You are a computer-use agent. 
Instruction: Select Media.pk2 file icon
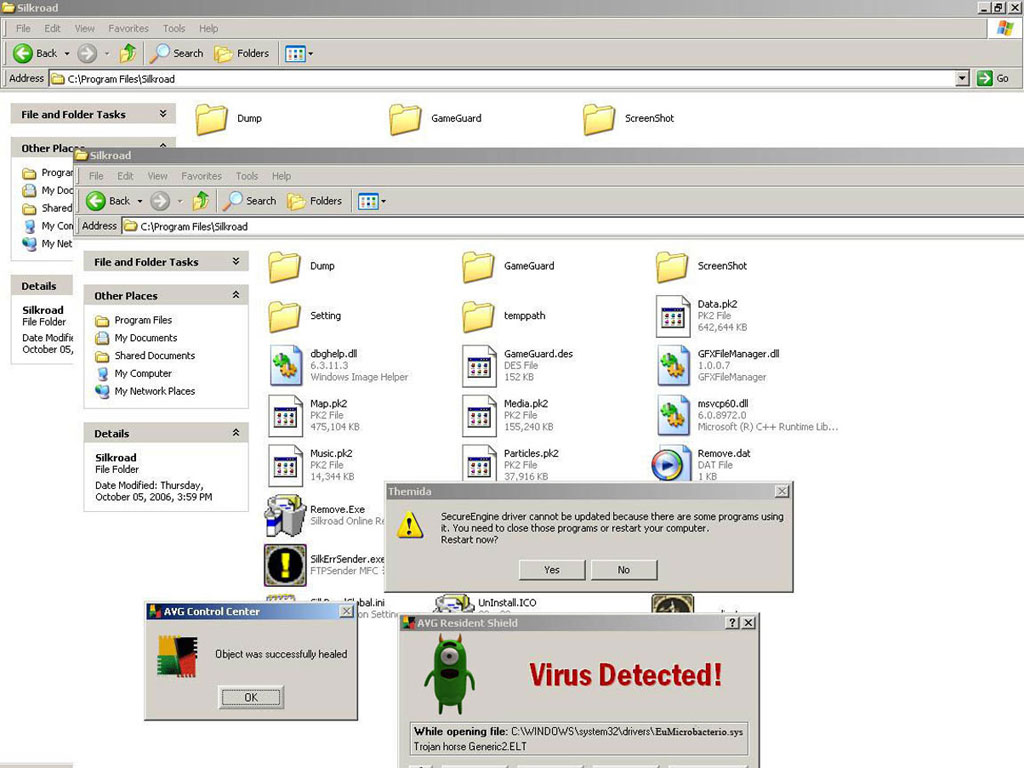479,415
